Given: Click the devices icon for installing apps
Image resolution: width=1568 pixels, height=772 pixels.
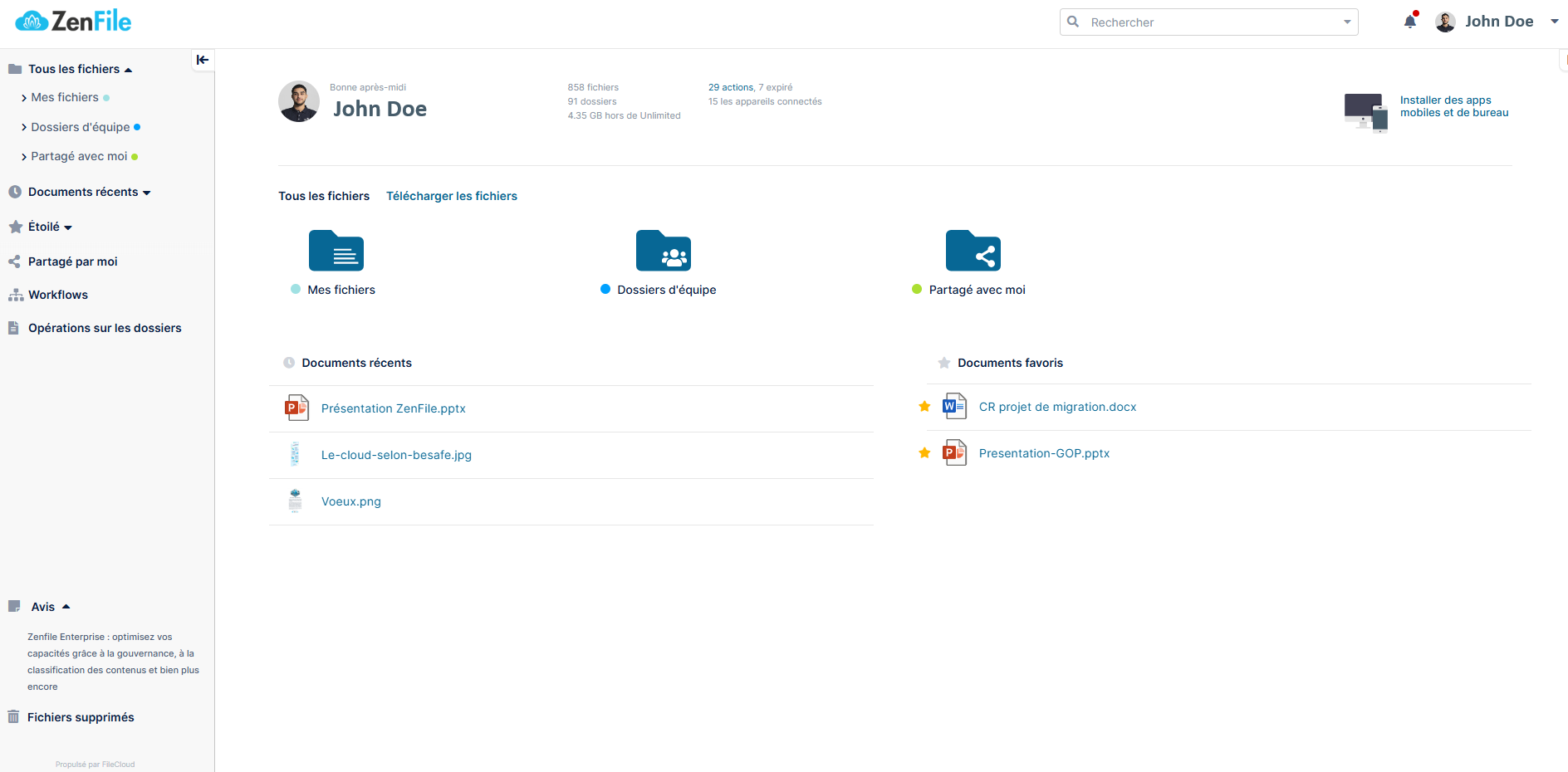Looking at the screenshot, I should [1366, 113].
